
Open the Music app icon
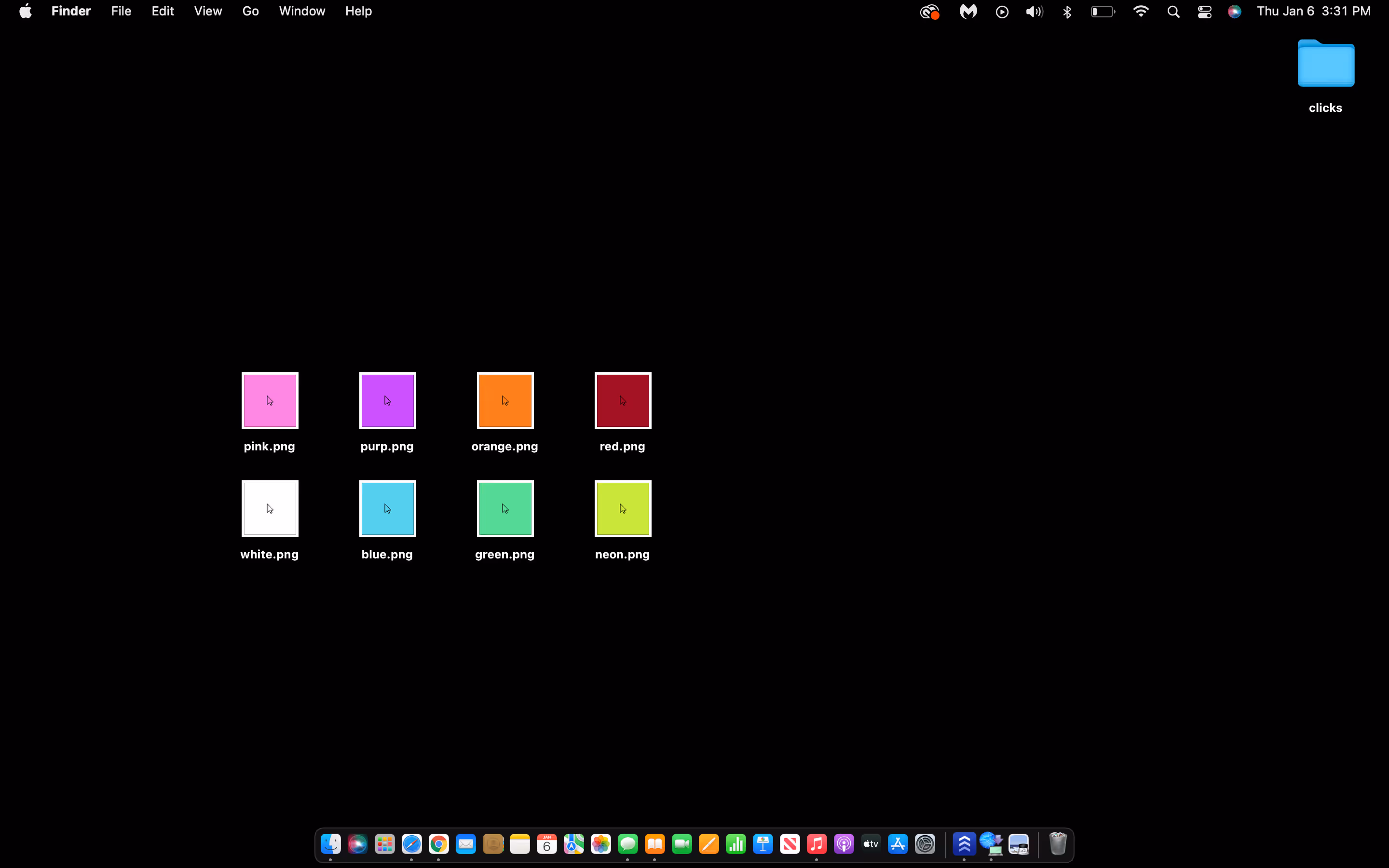pyautogui.click(x=817, y=844)
